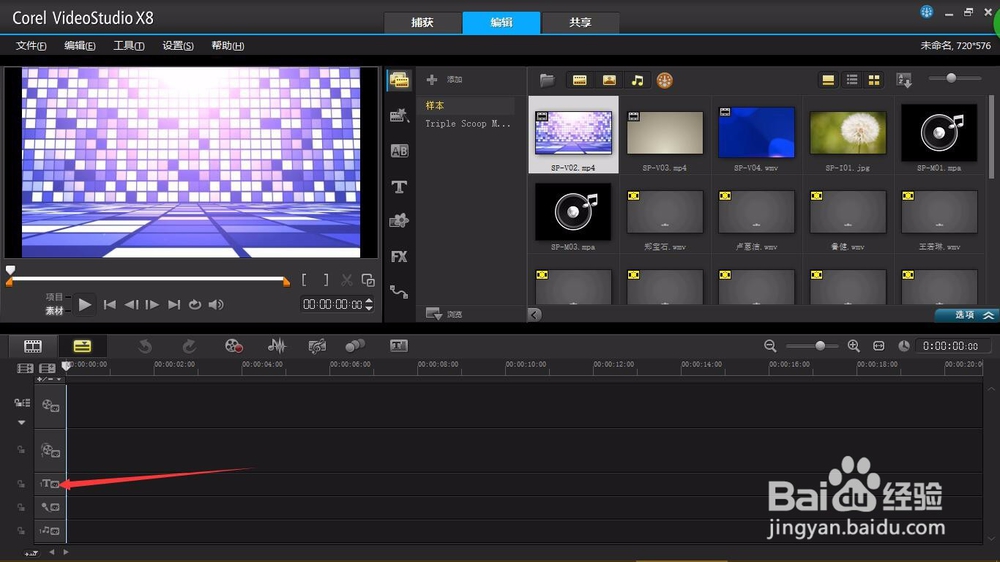Screen dimensions: 1000x562
Task: Step to previous frame
Action: [x=131, y=305]
